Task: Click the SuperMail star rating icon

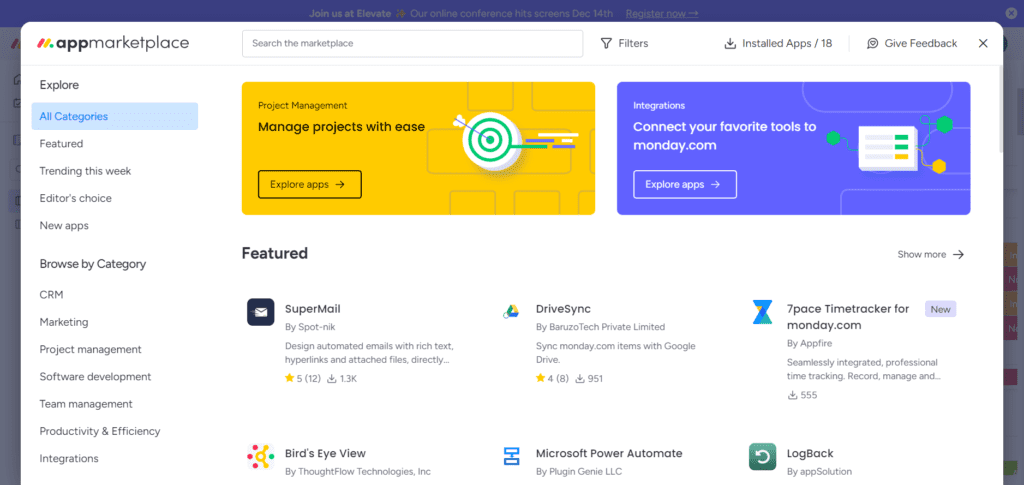Action: pyautogui.click(x=289, y=378)
